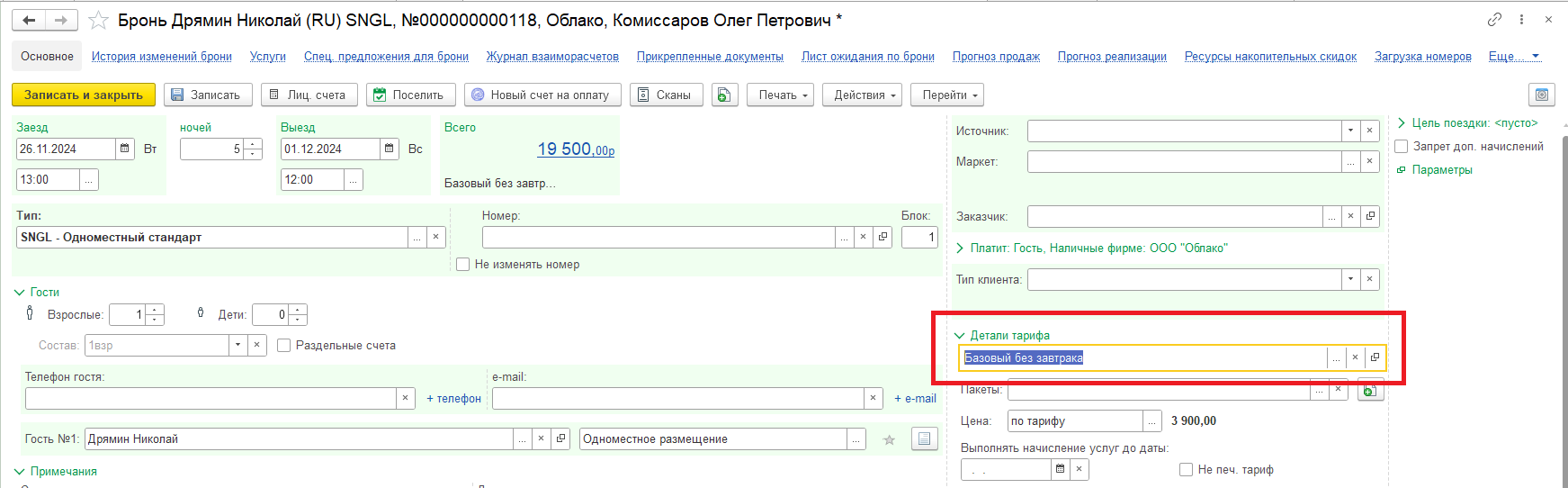Open calendar for Заезд date
Screen dimensions: 1568x488
(125, 149)
